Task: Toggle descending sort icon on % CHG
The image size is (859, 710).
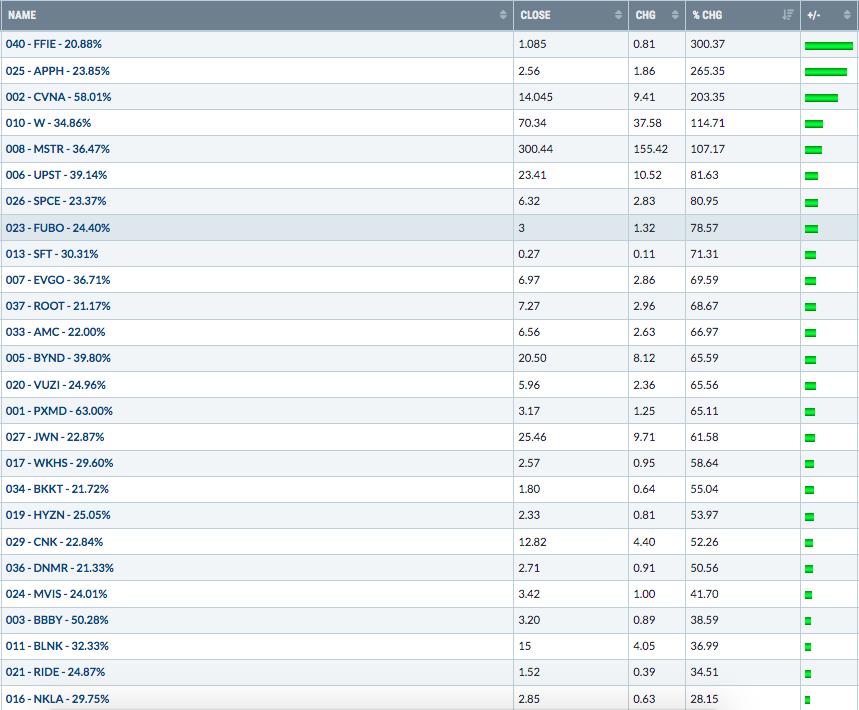Action: [788, 15]
